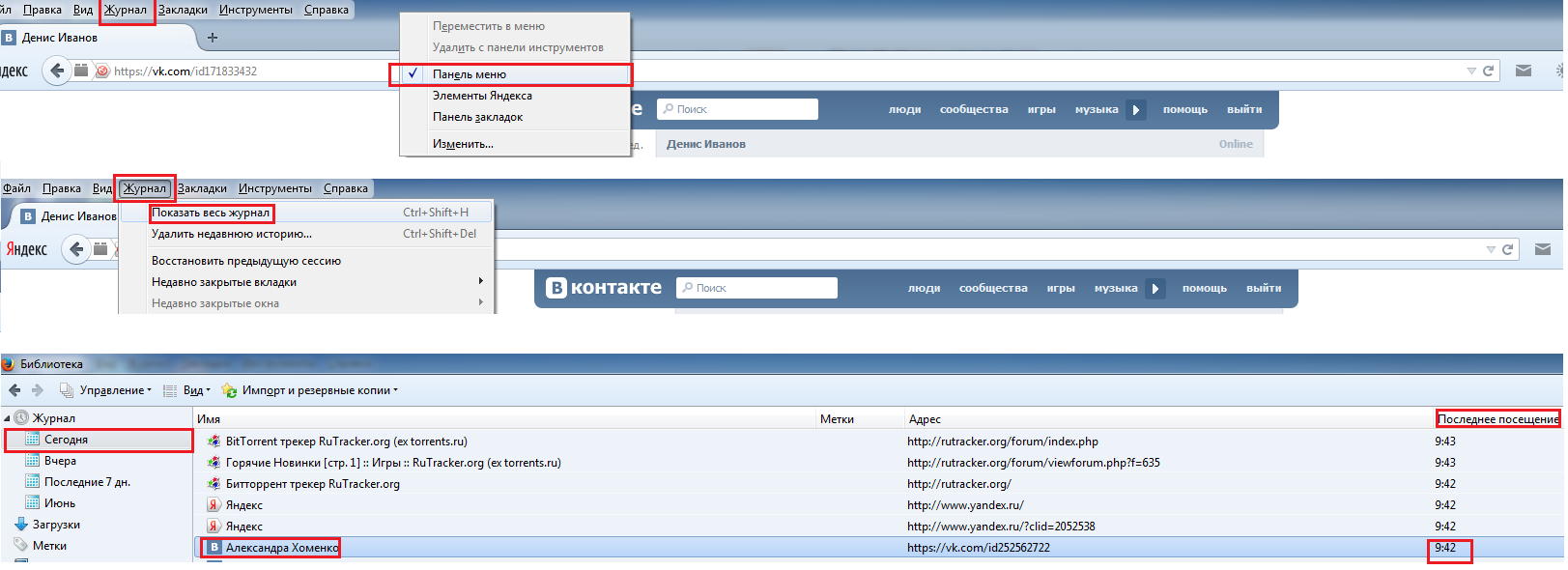Click play button beside музыка in Денис Иванов profile window
1568x570 pixels.
[x=1136, y=109]
